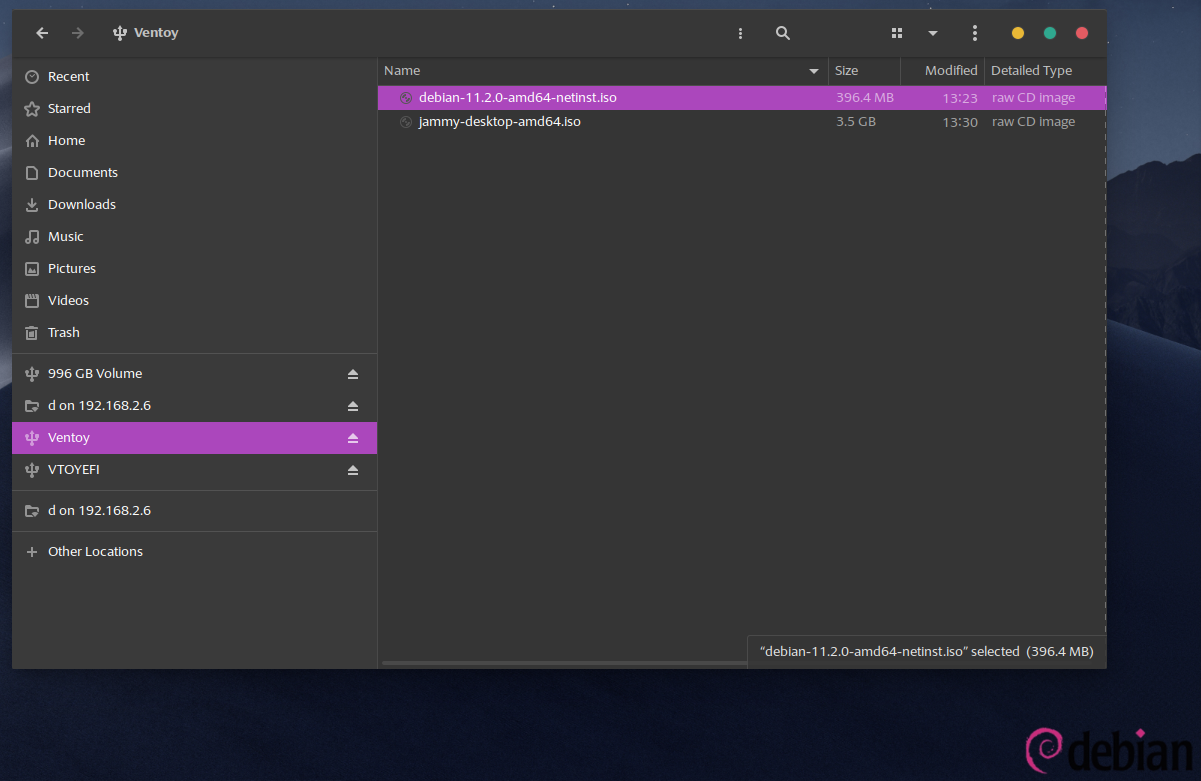1201x781 pixels.
Task: Open the main menu three-dots button
Action: tap(975, 33)
